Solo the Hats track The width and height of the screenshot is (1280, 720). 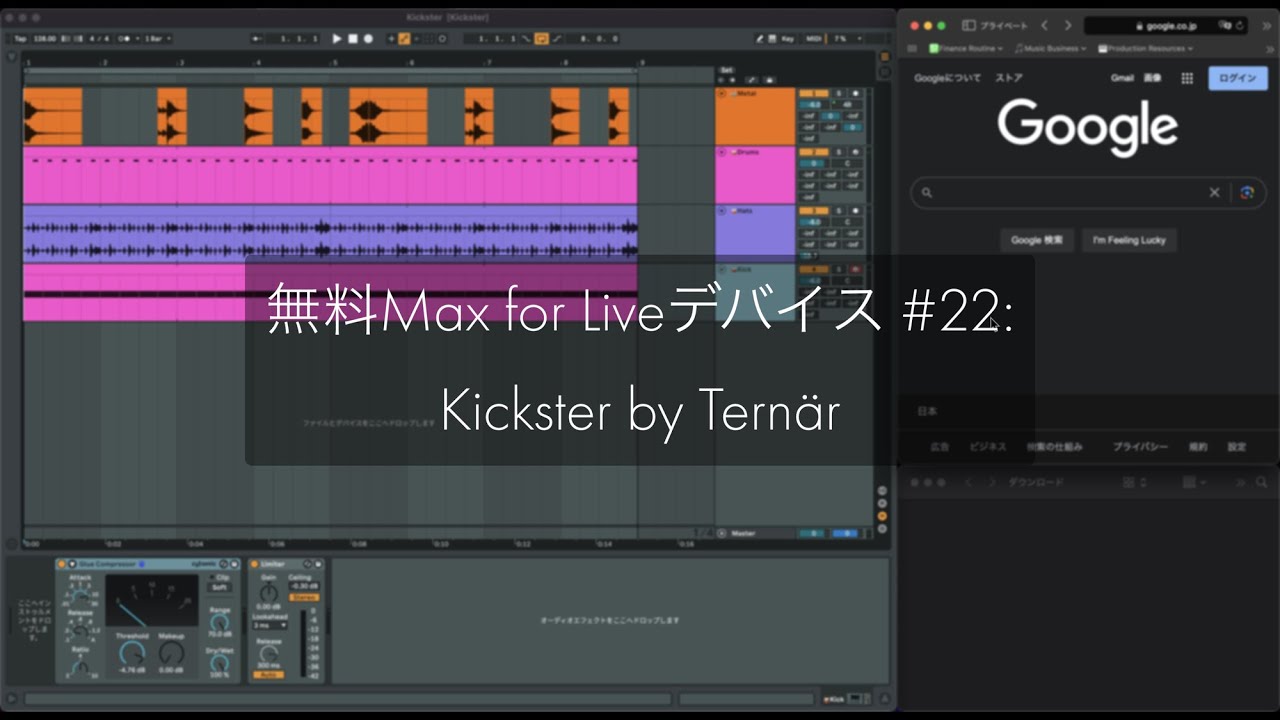click(x=840, y=211)
